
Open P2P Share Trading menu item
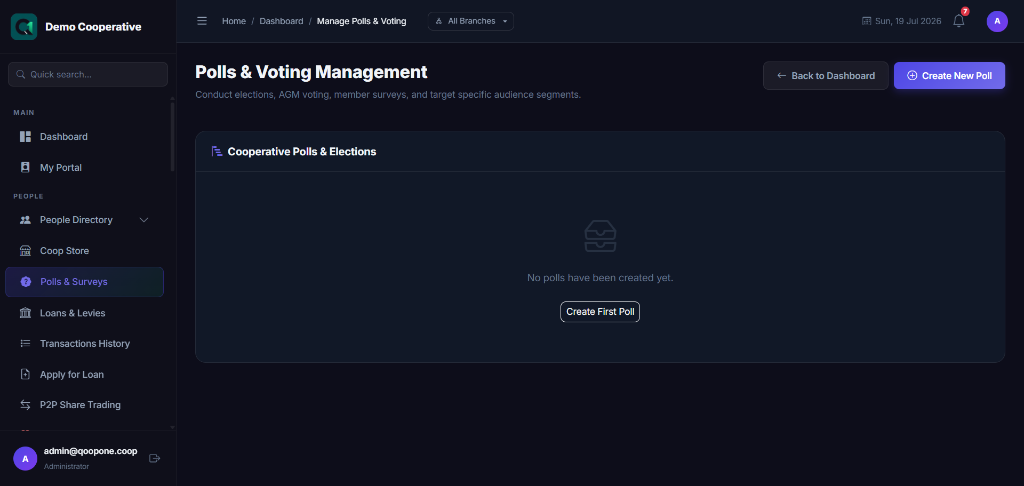pos(84,405)
